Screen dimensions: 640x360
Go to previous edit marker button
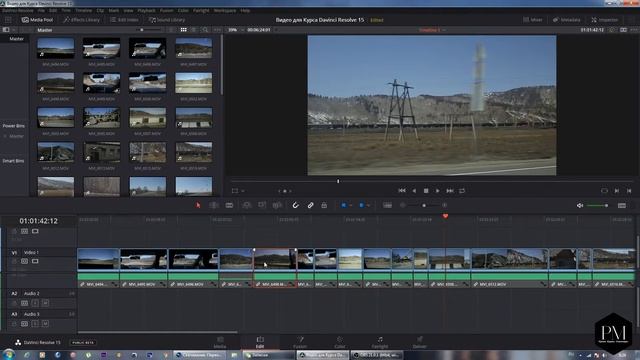click(x=629, y=191)
